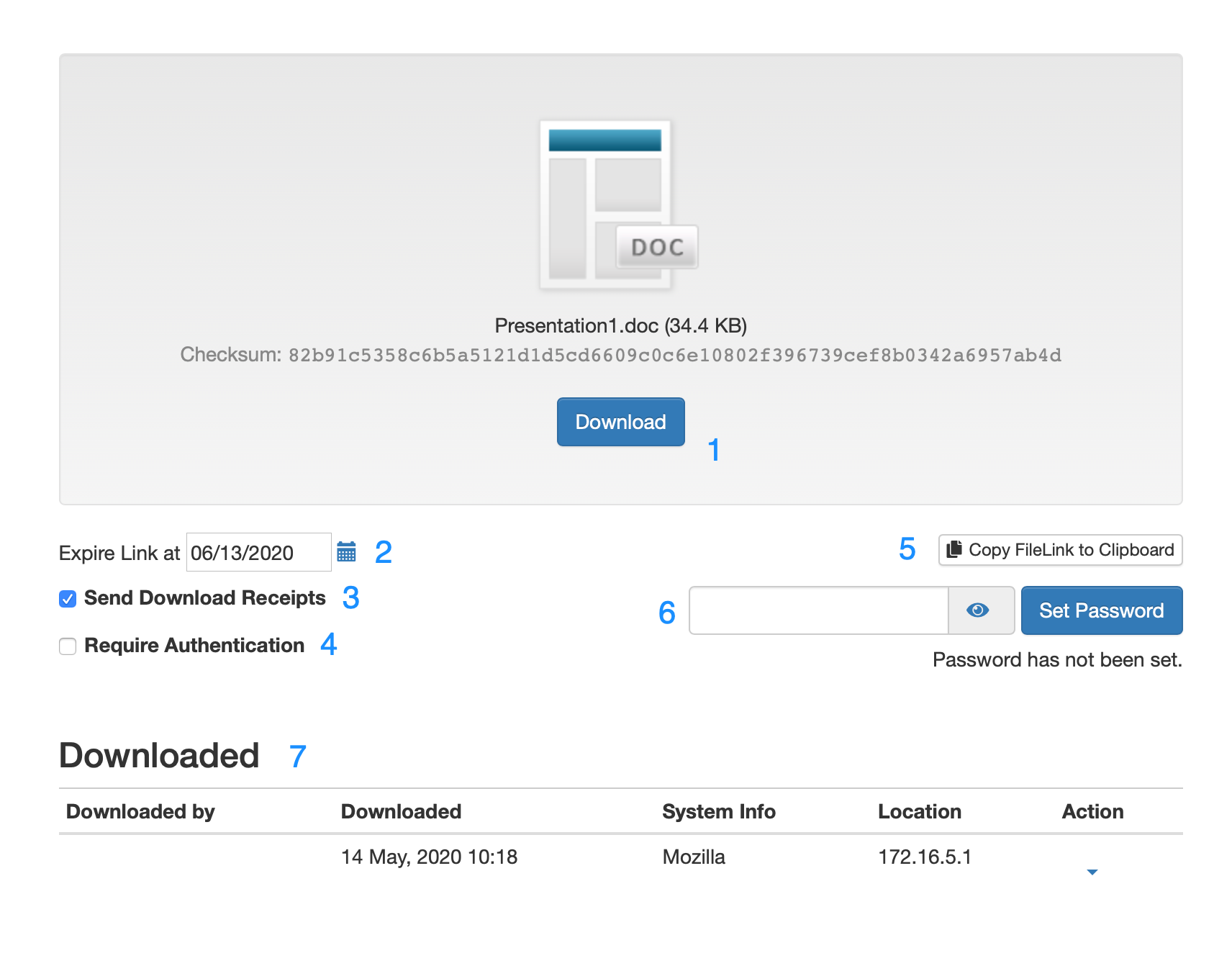Viewport: 1232px width, 966px height.
Task: Click the password entry field
Action: pos(818,610)
